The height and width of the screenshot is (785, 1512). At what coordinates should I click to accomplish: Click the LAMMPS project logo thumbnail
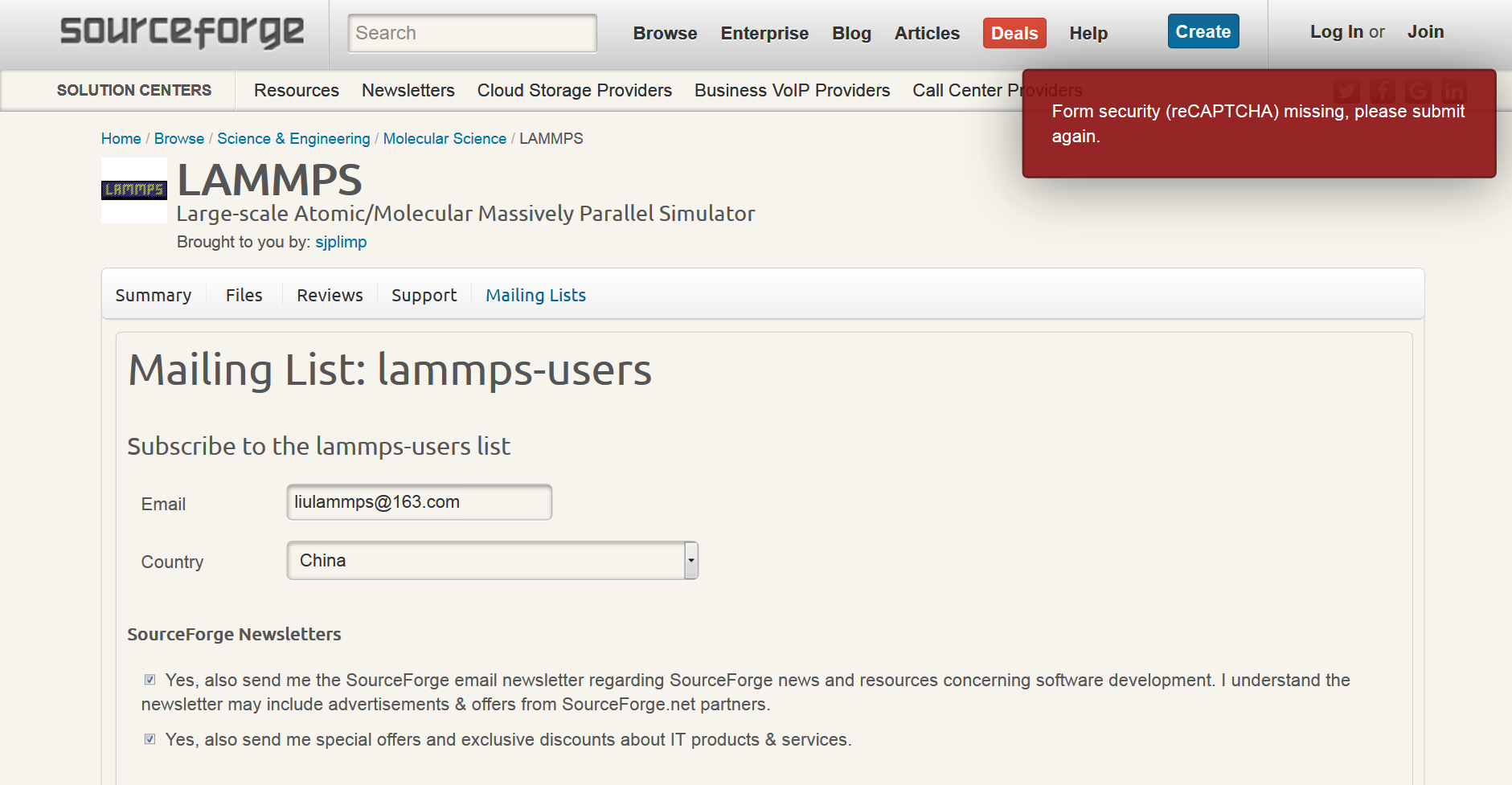[134, 190]
